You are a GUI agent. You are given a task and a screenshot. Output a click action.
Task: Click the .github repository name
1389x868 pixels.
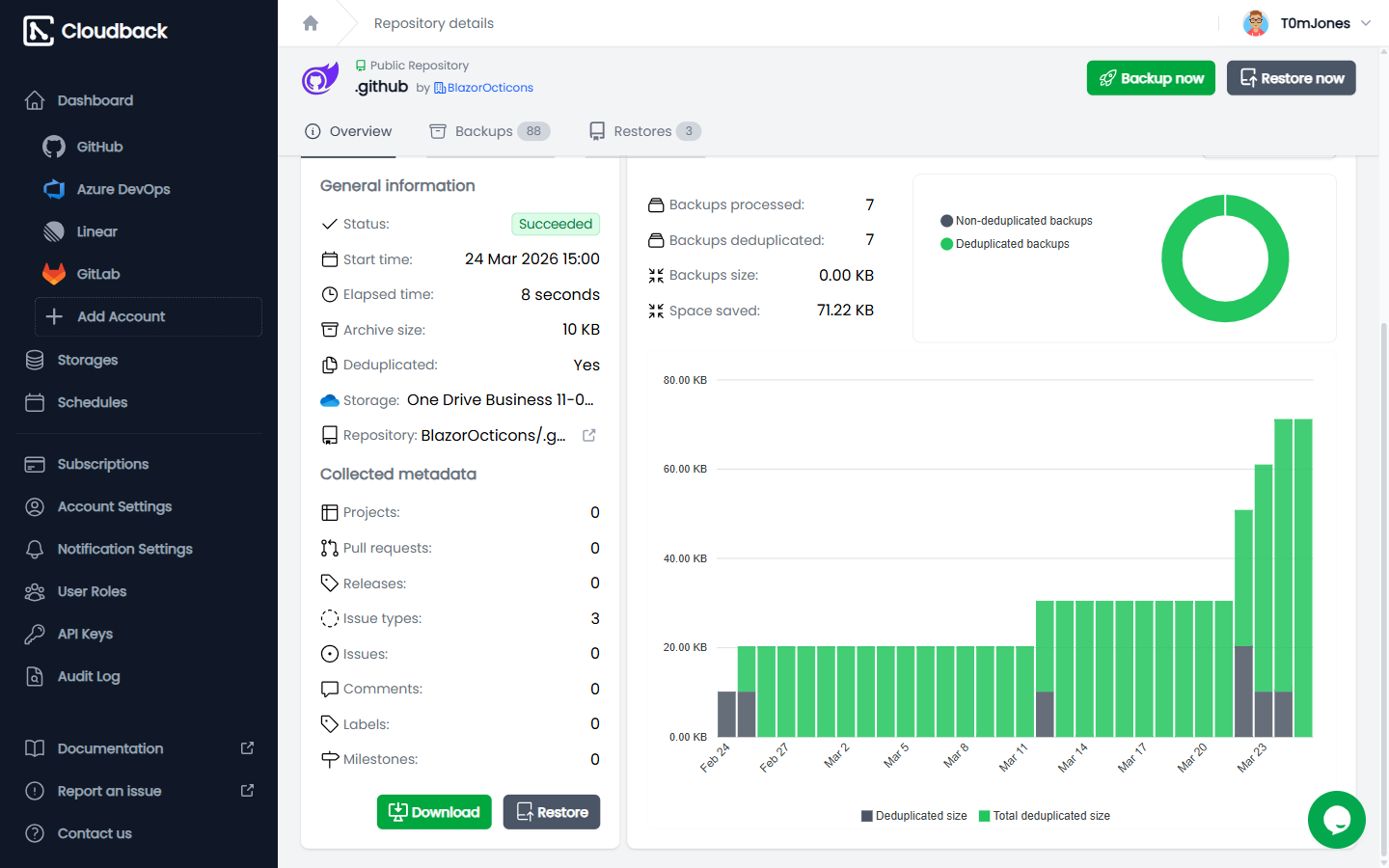coord(382,87)
